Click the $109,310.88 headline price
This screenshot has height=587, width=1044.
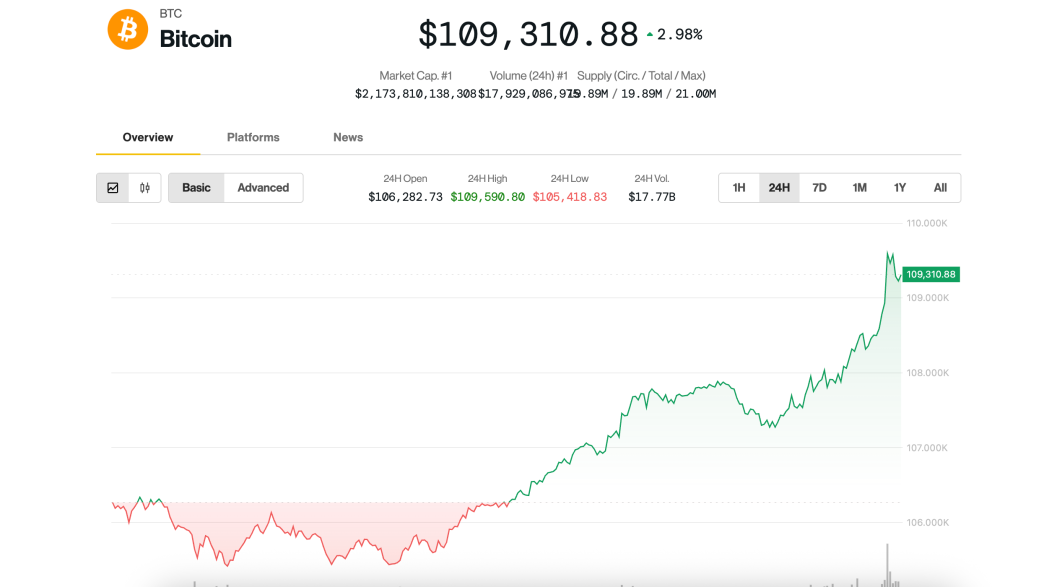[528, 34]
